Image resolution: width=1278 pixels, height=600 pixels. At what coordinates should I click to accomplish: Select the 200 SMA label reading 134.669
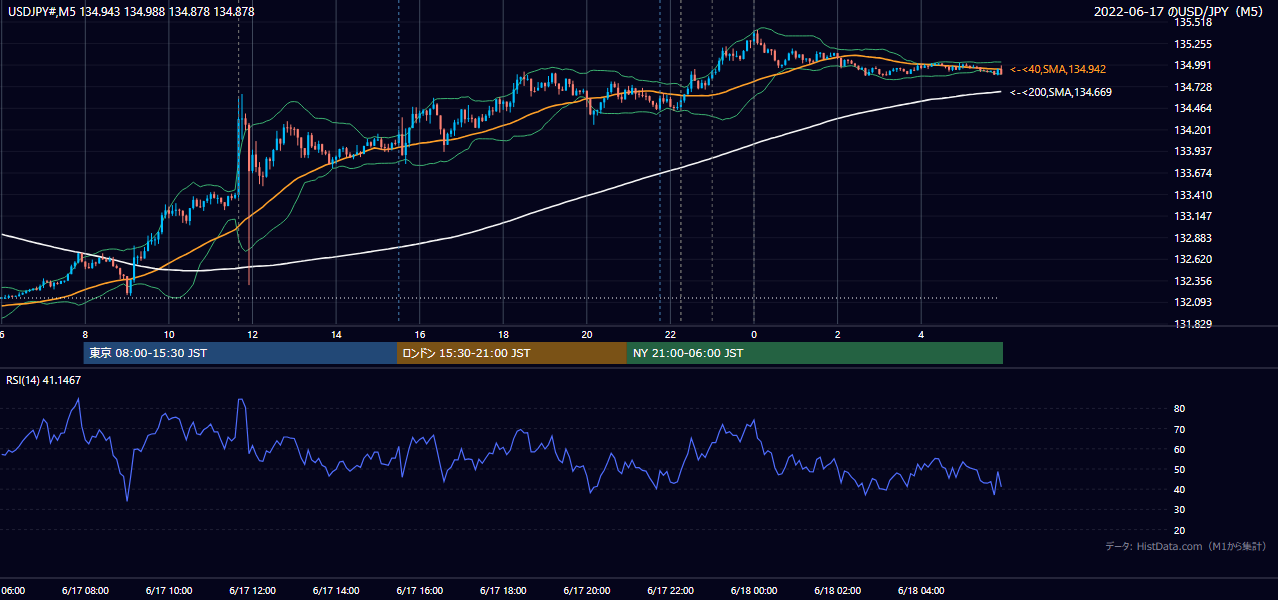(x=1061, y=92)
